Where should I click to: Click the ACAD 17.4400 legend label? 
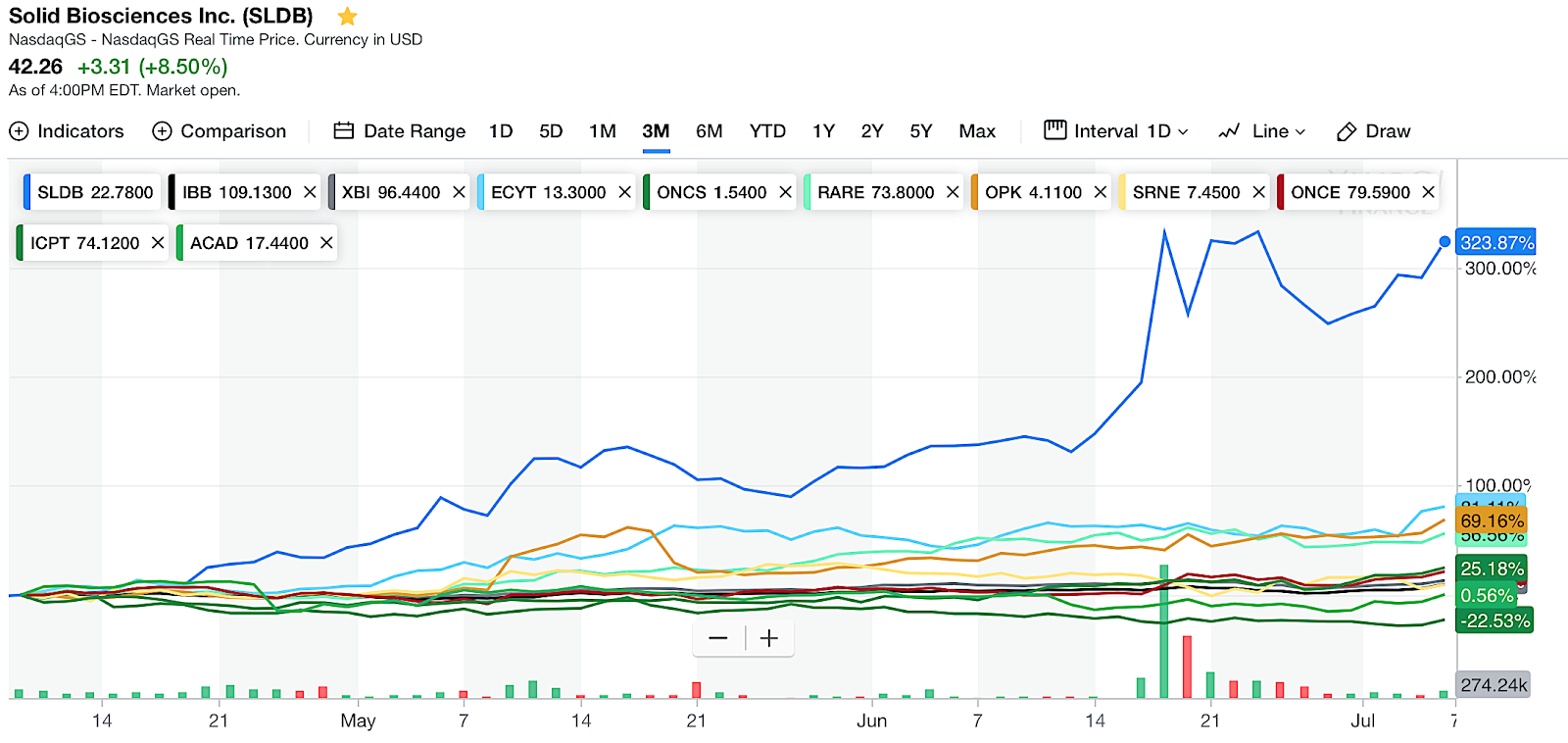pyautogui.click(x=249, y=243)
